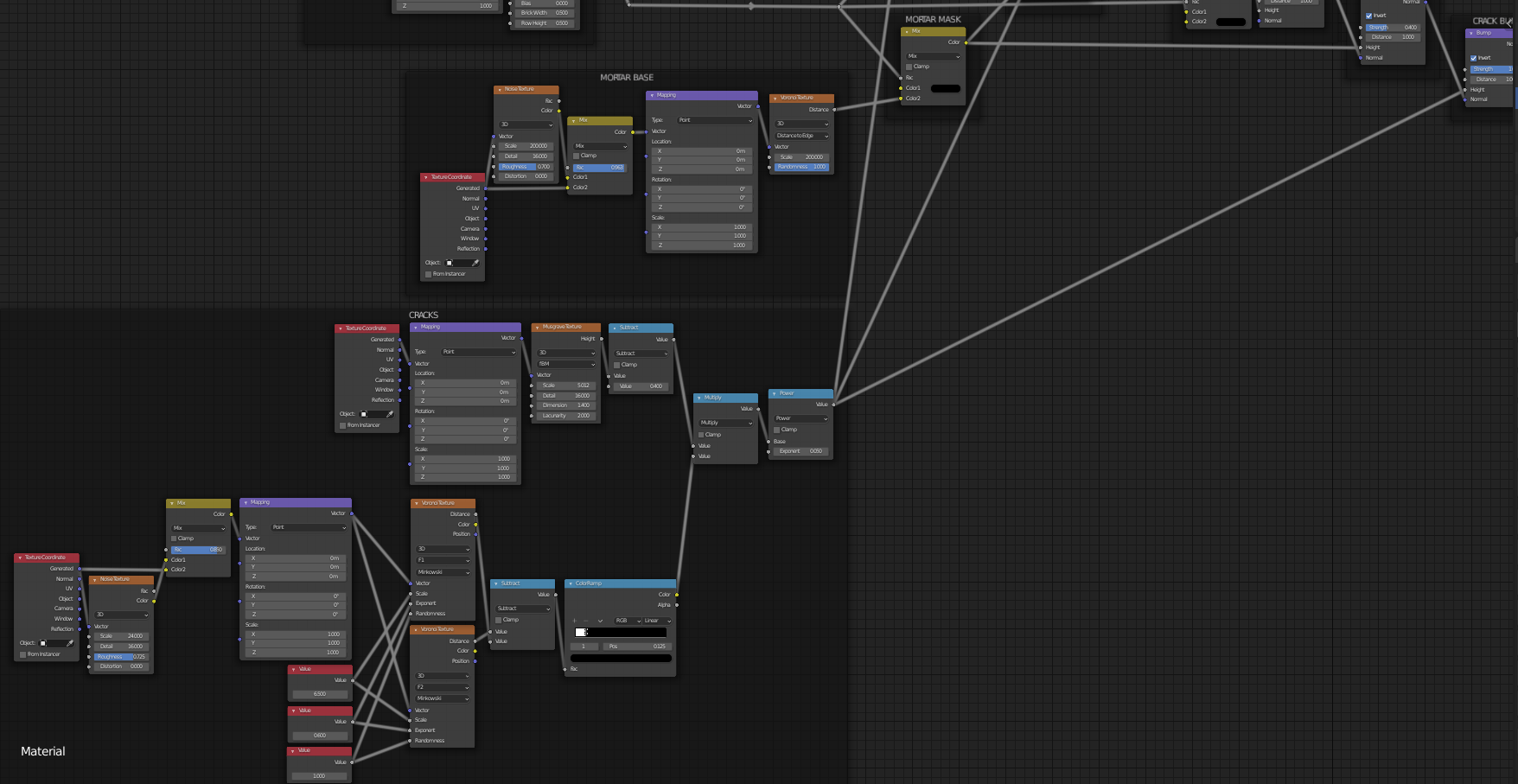Open the F1 feature dropdown in Voronoi Texture

[443, 560]
